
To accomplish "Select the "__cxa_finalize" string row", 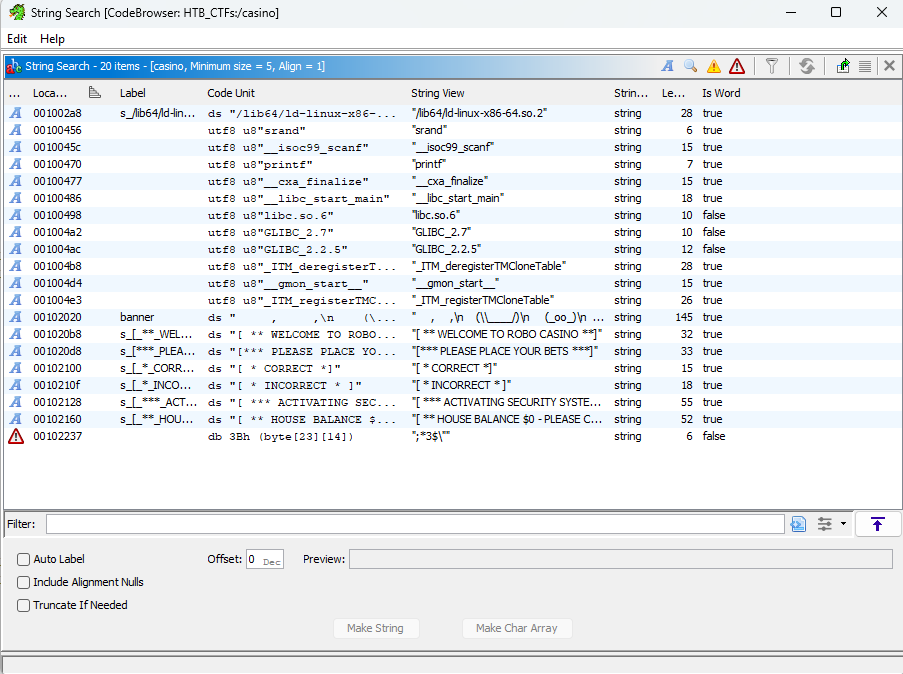I will [453, 181].
